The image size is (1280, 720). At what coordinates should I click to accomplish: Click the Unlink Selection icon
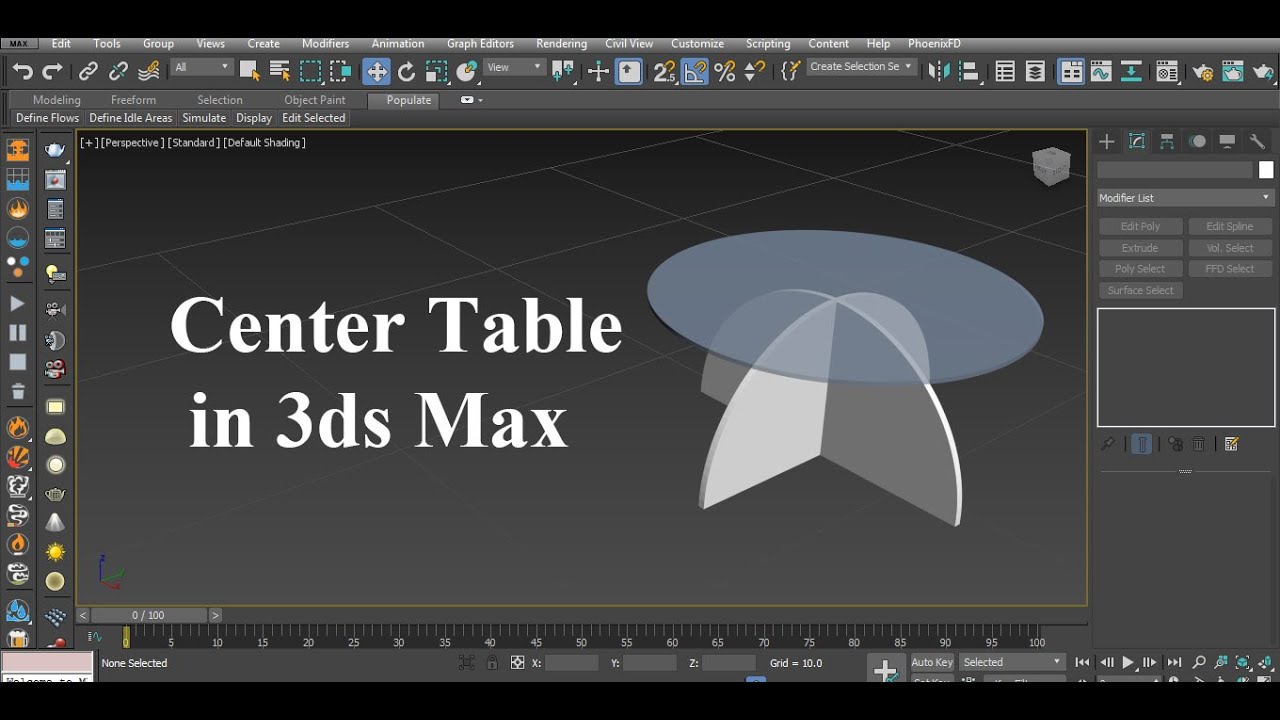(x=118, y=71)
